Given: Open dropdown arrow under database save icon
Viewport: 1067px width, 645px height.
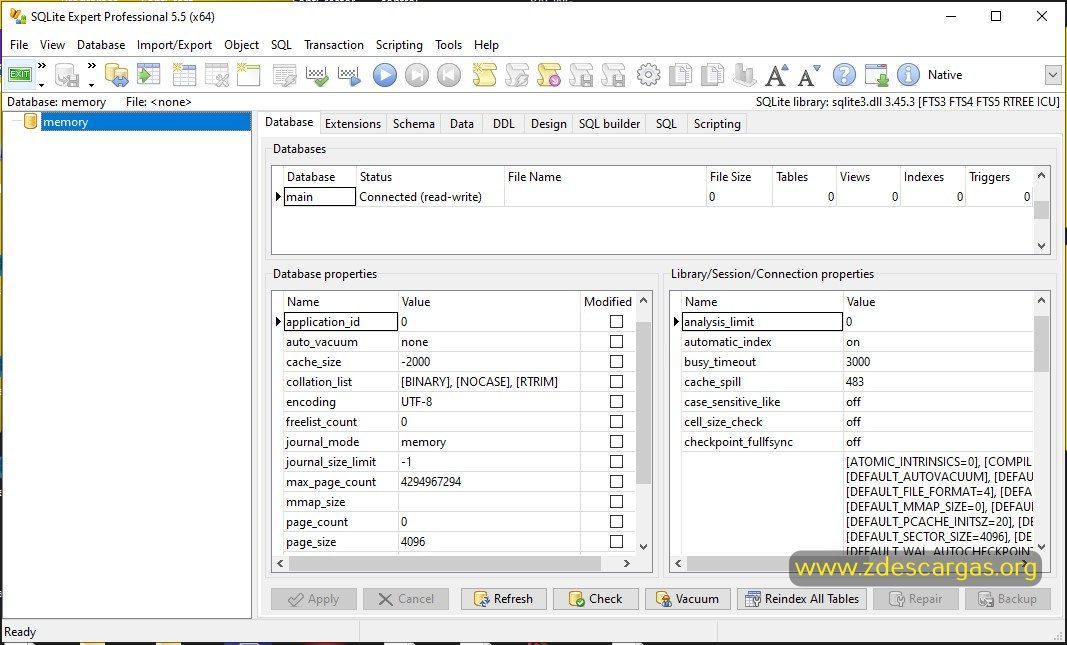Looking at the screenshot, I should tap(91, 85).
